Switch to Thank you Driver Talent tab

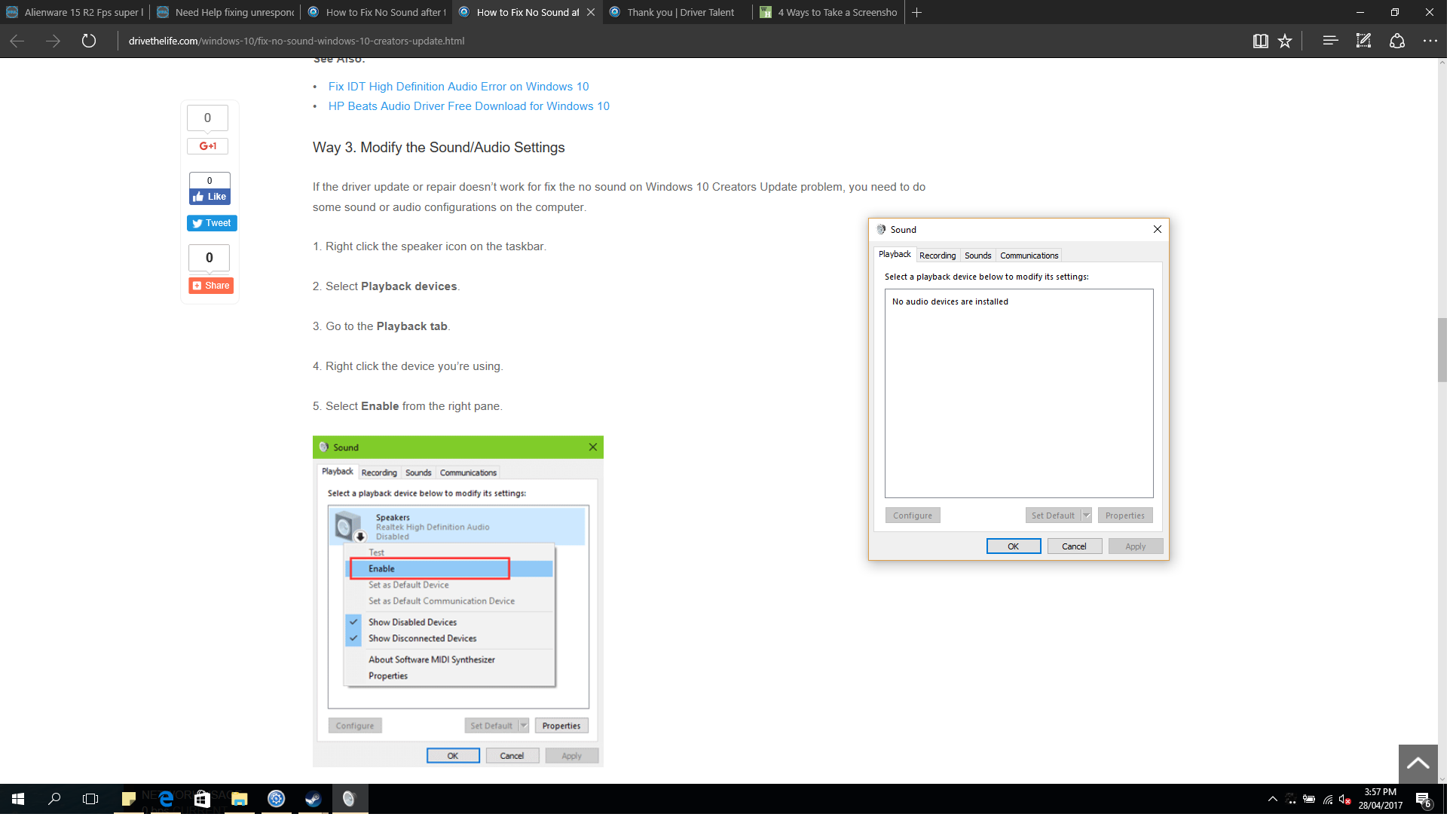pos(678,12)
